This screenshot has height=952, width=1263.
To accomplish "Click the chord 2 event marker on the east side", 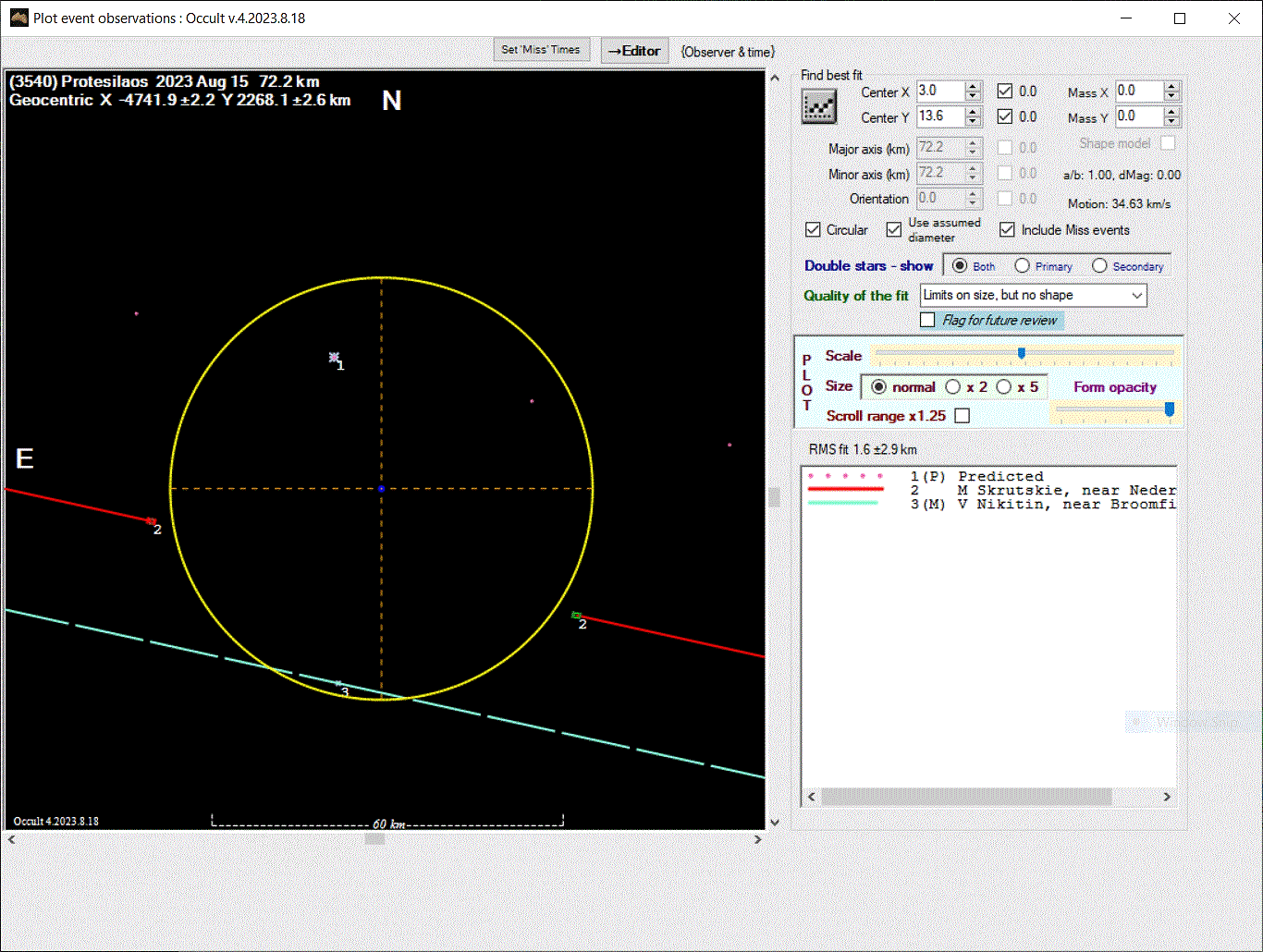I will click(x=152, y=521).
